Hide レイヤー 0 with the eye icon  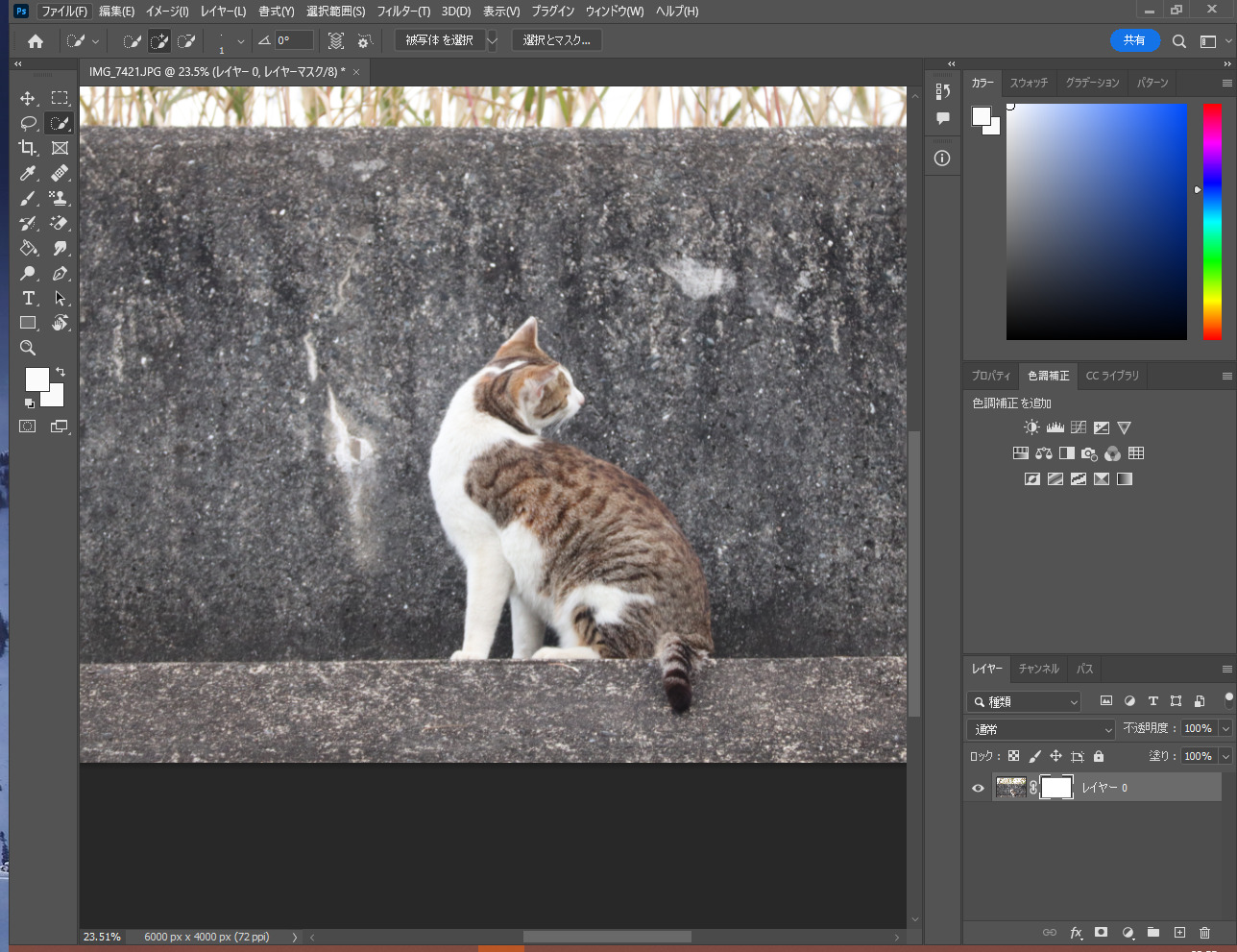tap(978, 788)
